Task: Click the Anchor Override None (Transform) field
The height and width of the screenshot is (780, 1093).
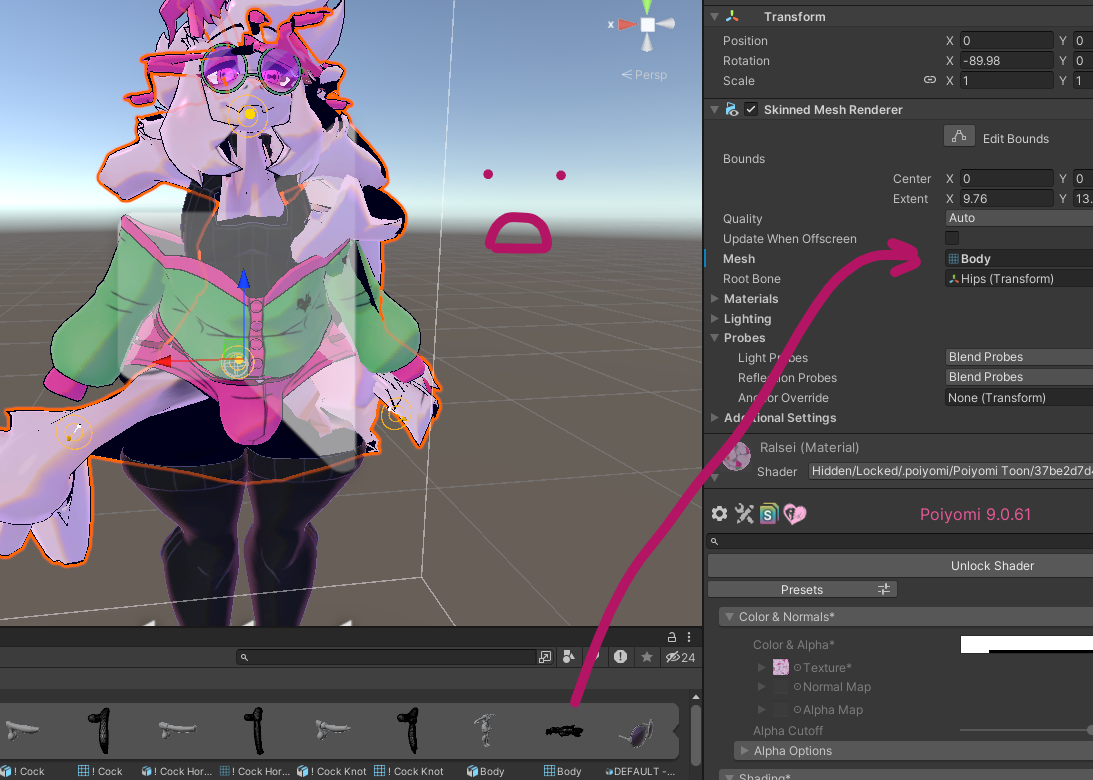Action: pyautogui.click(x=1019, y=397)
